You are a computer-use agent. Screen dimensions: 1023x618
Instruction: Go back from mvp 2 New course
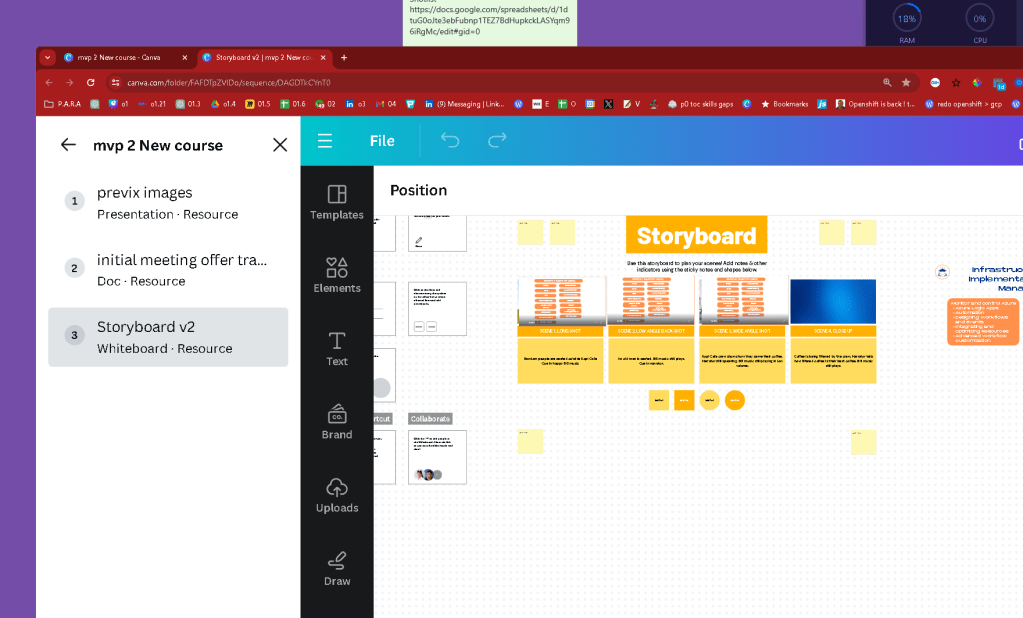pos(69,145)
